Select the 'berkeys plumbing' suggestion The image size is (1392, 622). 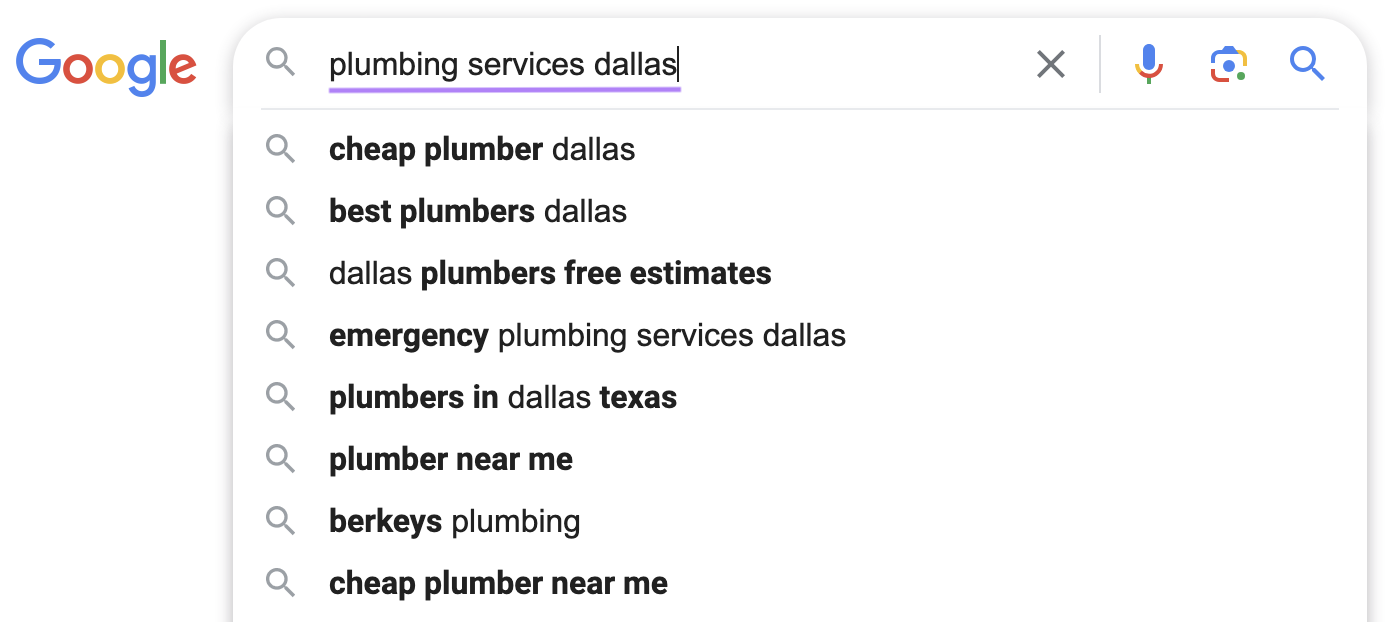(454, 521)
